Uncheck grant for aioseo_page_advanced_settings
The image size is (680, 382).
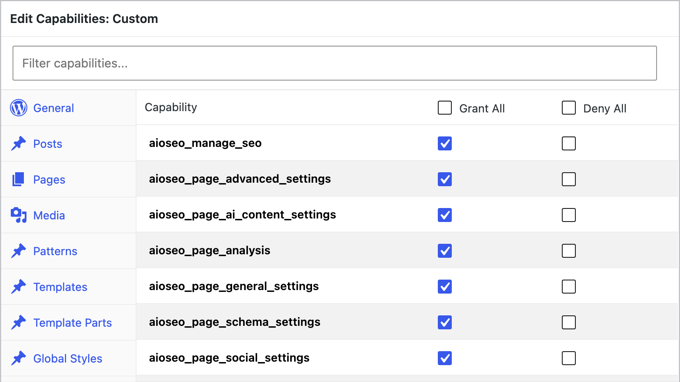point(445,179)
